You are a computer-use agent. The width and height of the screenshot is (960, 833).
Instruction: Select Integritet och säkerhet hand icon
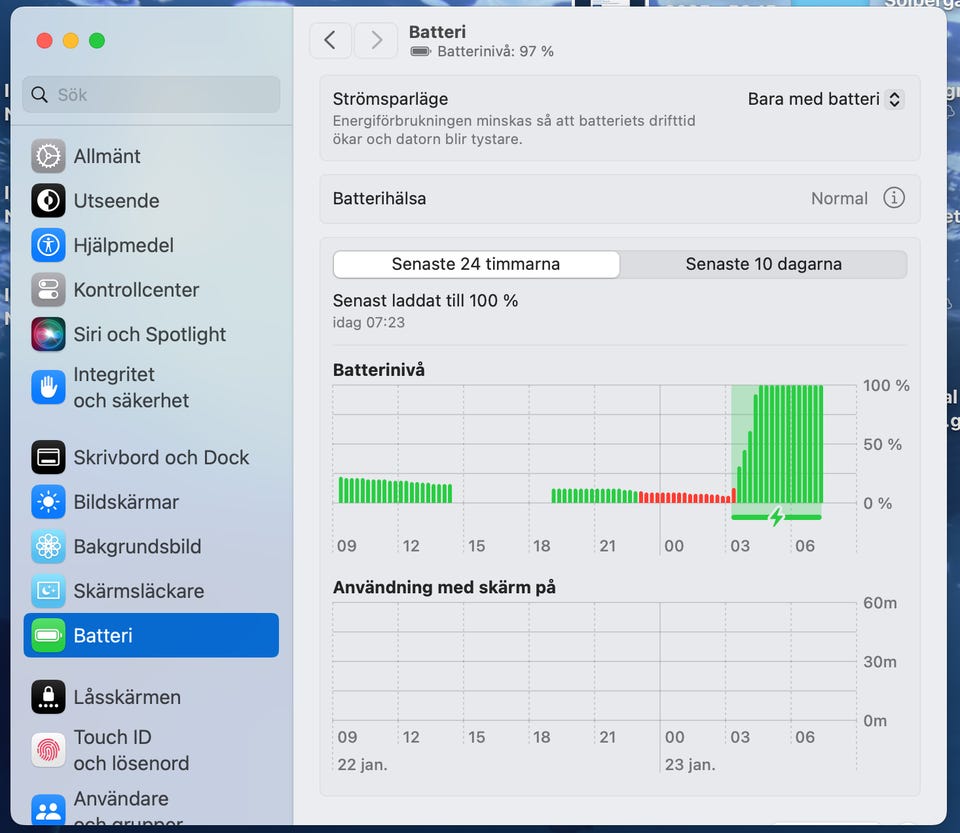(x=48, y=387)
